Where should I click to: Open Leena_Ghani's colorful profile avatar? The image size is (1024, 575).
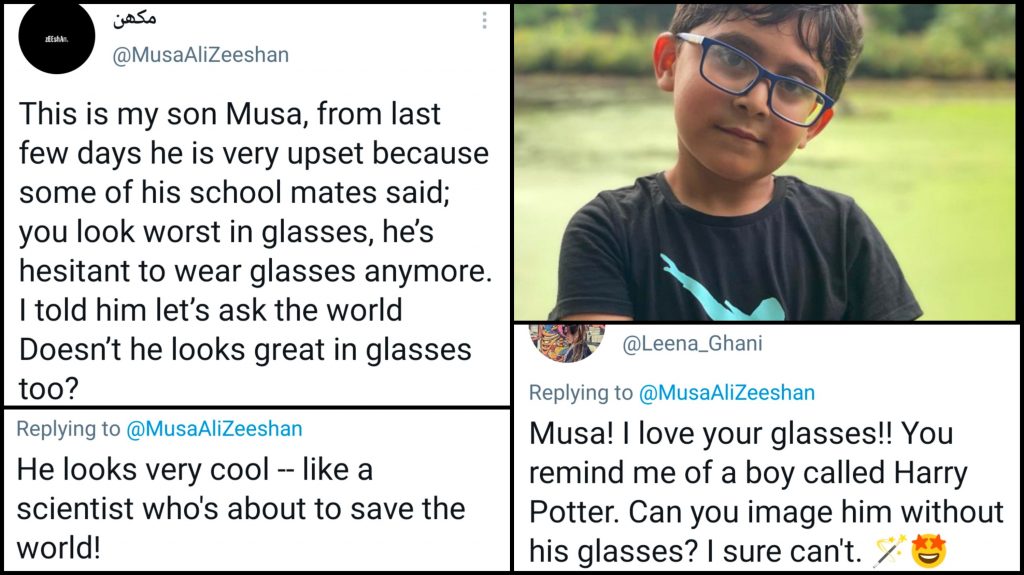[x=566, y=342]
